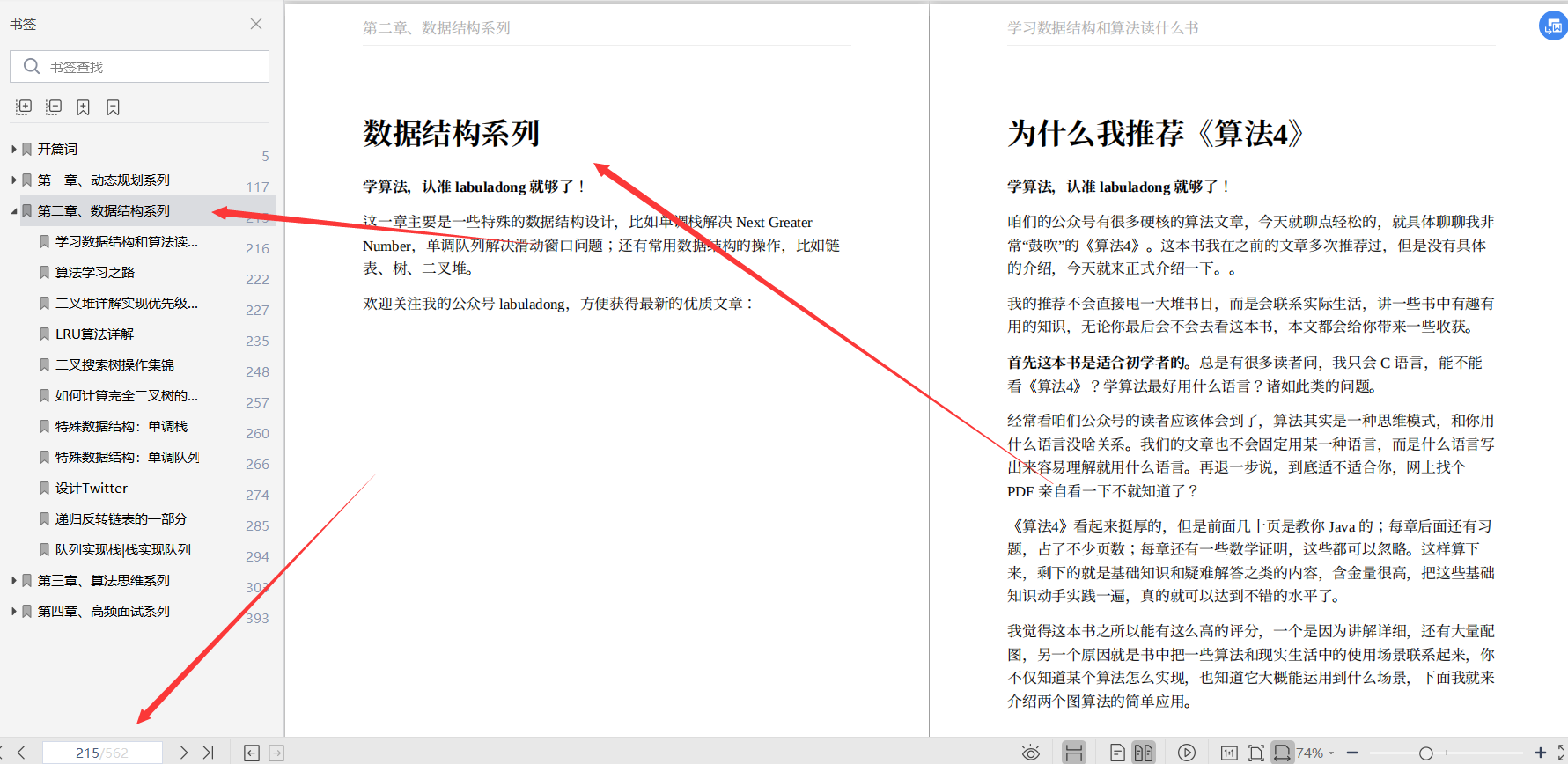Viewport: 1568px width, 764px height.
Task: Set zoom to actual size 1:1
Action: point(1229,753)
